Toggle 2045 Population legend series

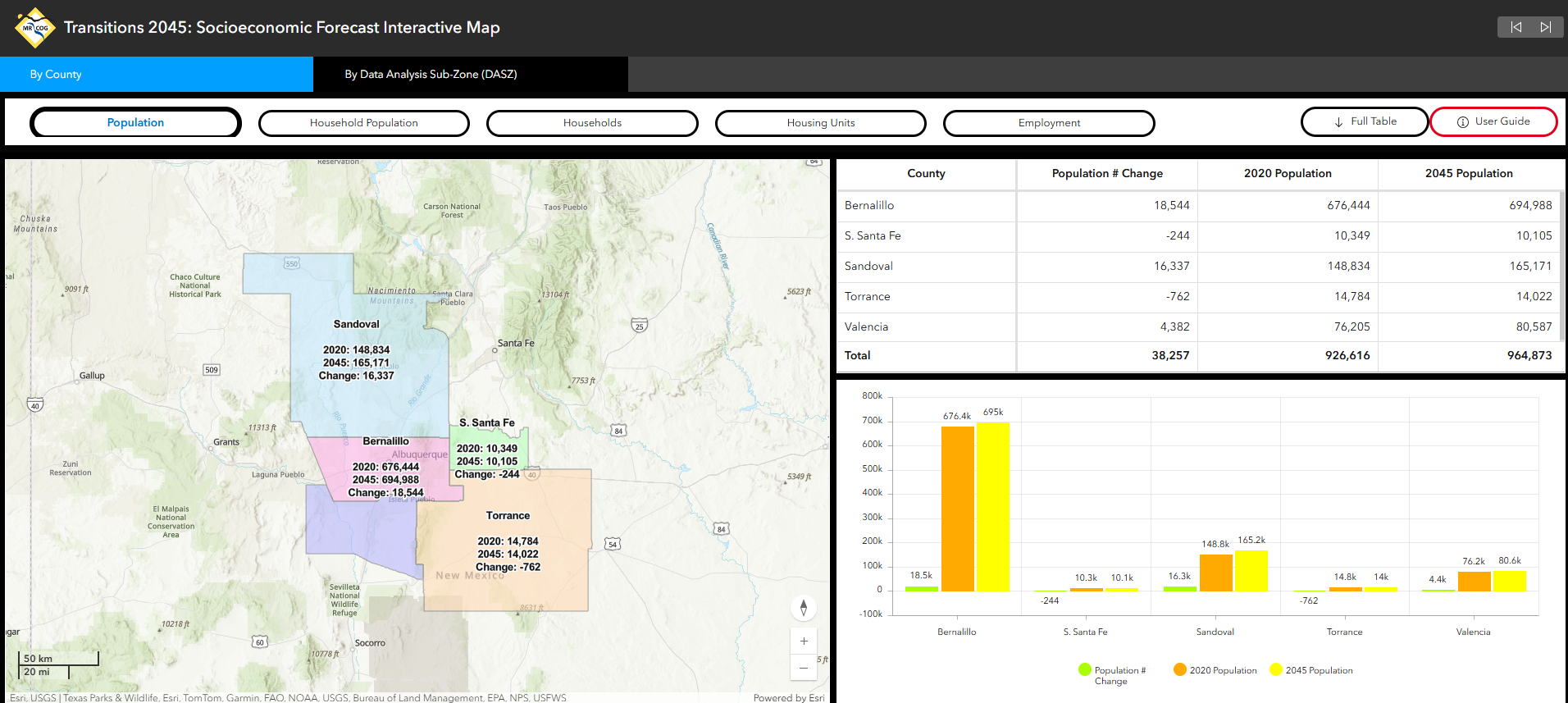coord(1276,670)
